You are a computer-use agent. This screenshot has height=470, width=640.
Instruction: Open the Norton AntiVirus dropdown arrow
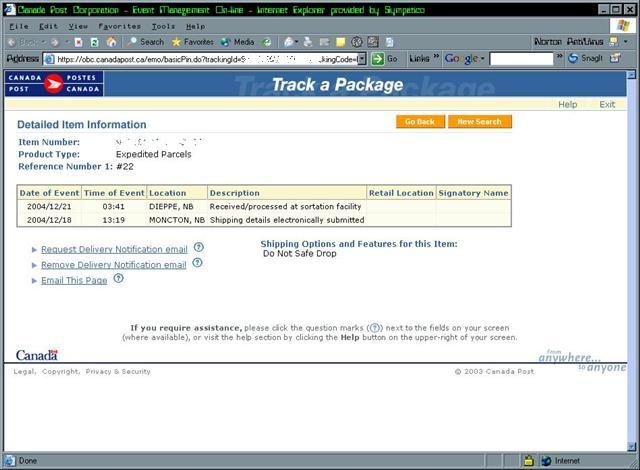(x=626, y=42)
